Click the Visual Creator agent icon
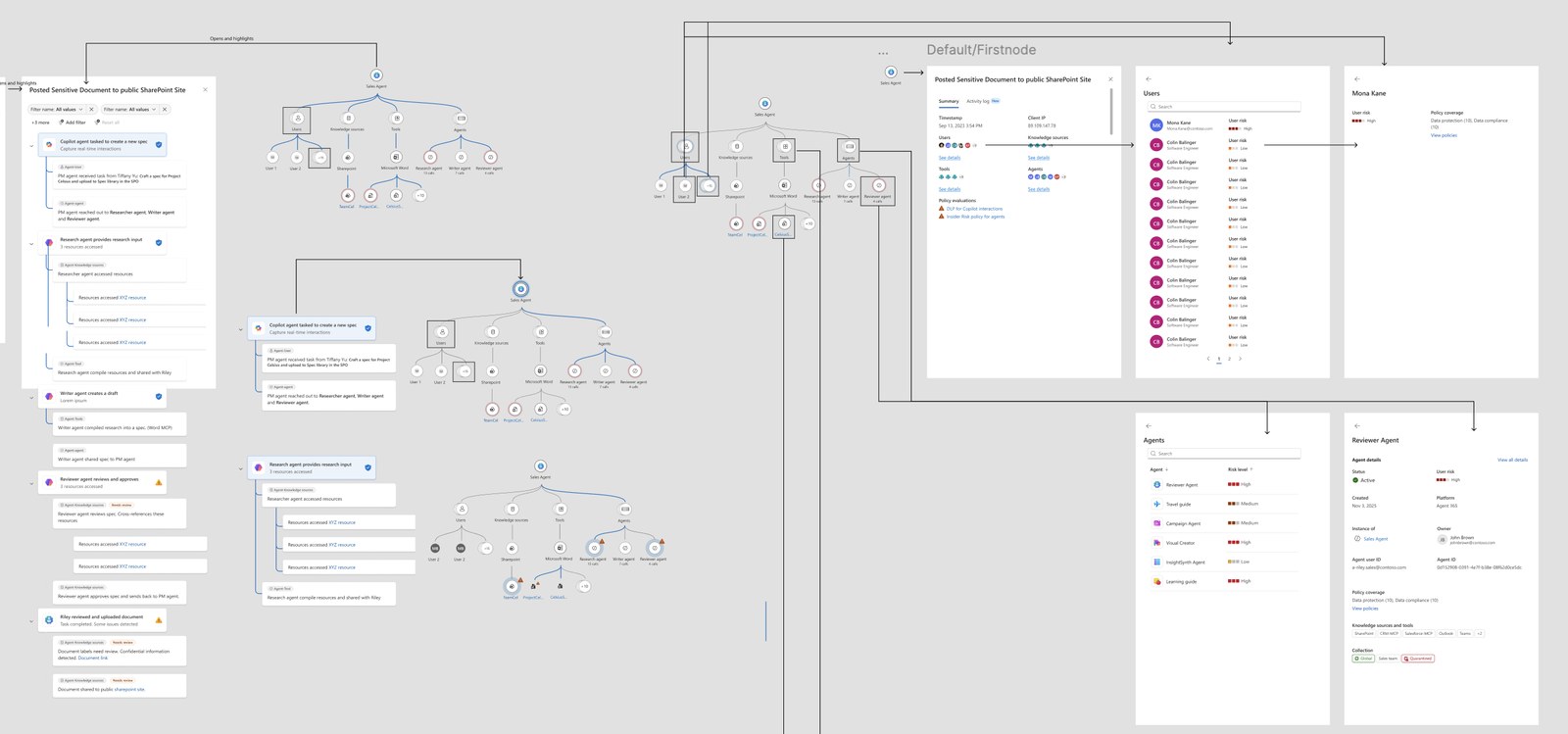 point(1156,543)
